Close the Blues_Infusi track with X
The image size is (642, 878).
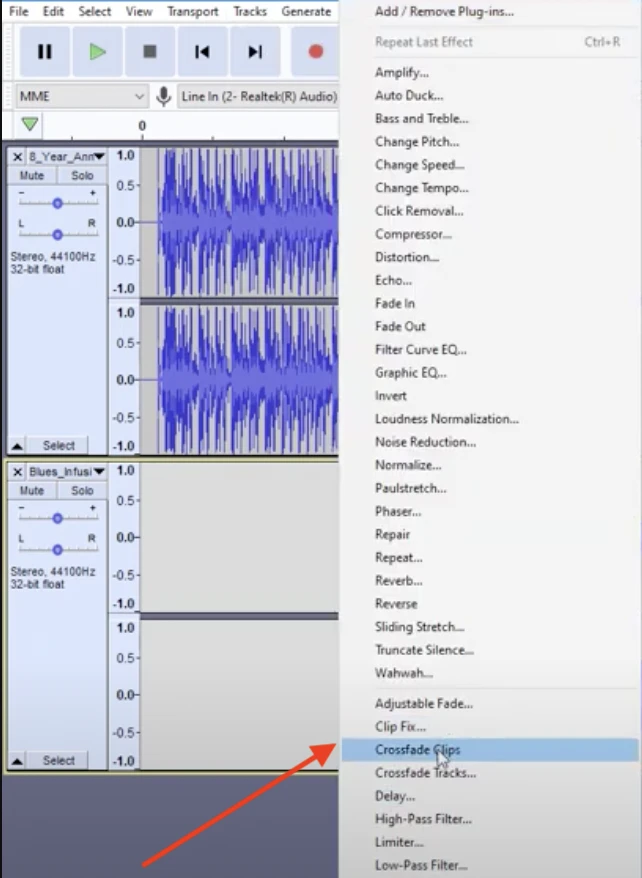[17, 471]
